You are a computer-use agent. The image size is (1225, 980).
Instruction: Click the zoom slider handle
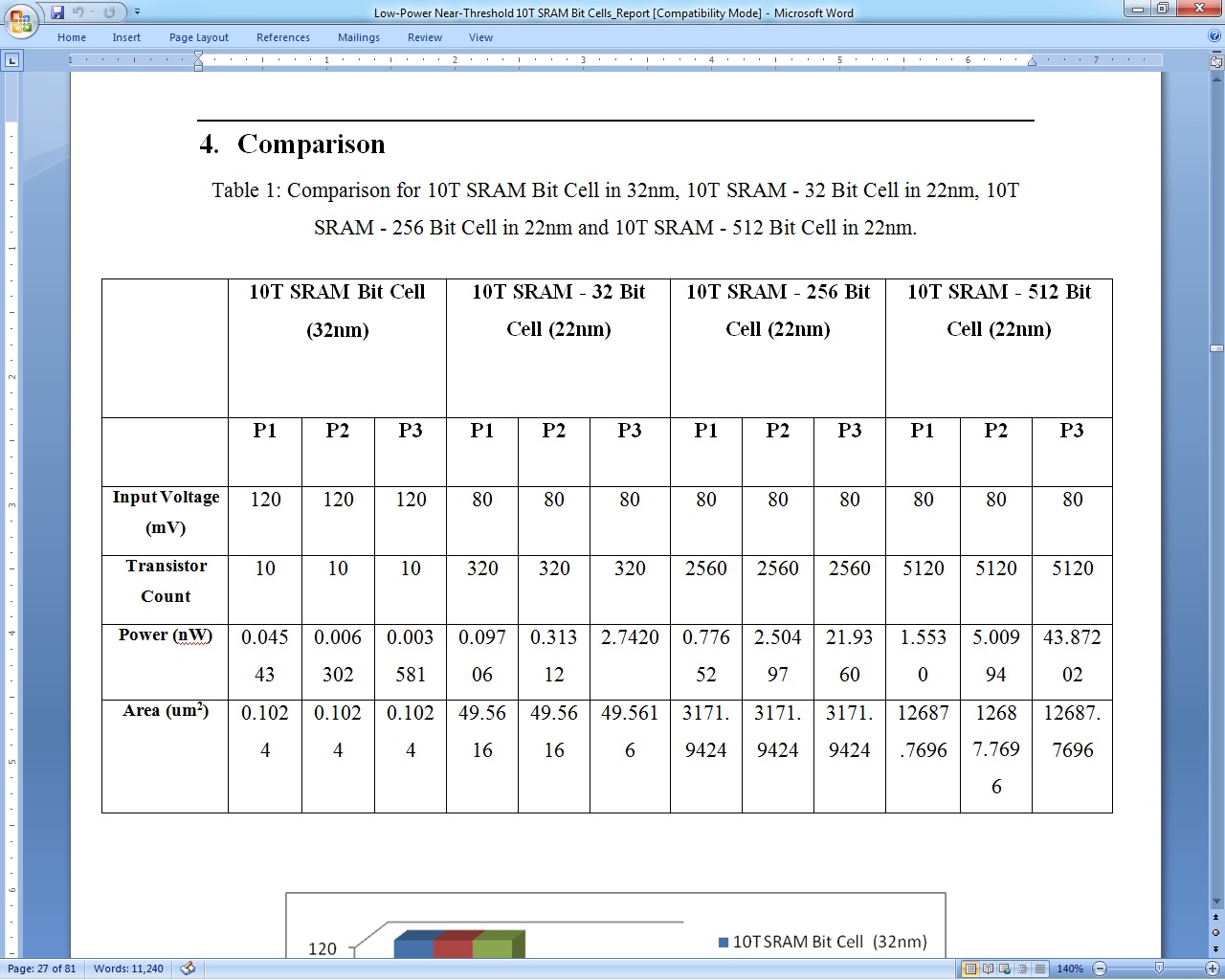pyautogui.click(x=1159, y=969)
